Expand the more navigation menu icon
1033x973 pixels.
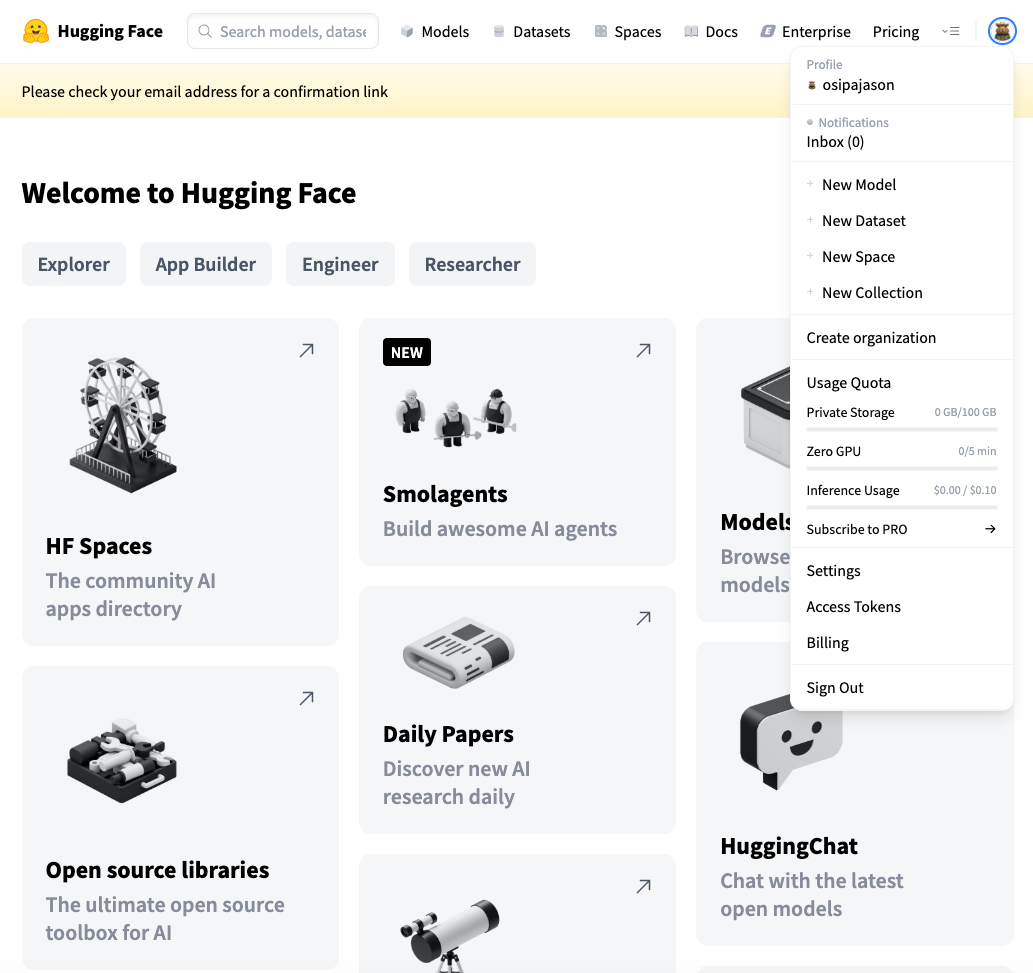[x=950, y=31]
